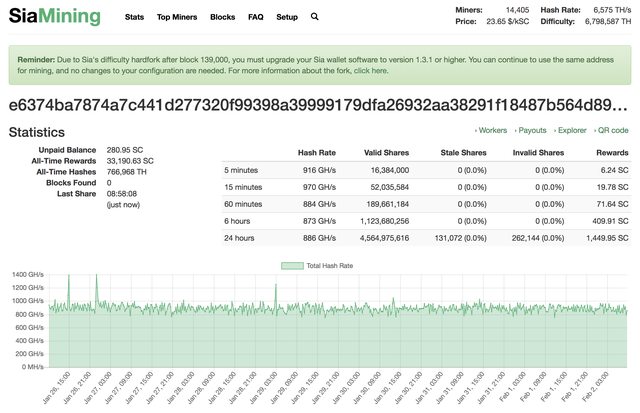Viewport: 640px width, 413px height.
Task: Click All-Time Rewards value 33,190.63 SC
Action: coord(130,161)
